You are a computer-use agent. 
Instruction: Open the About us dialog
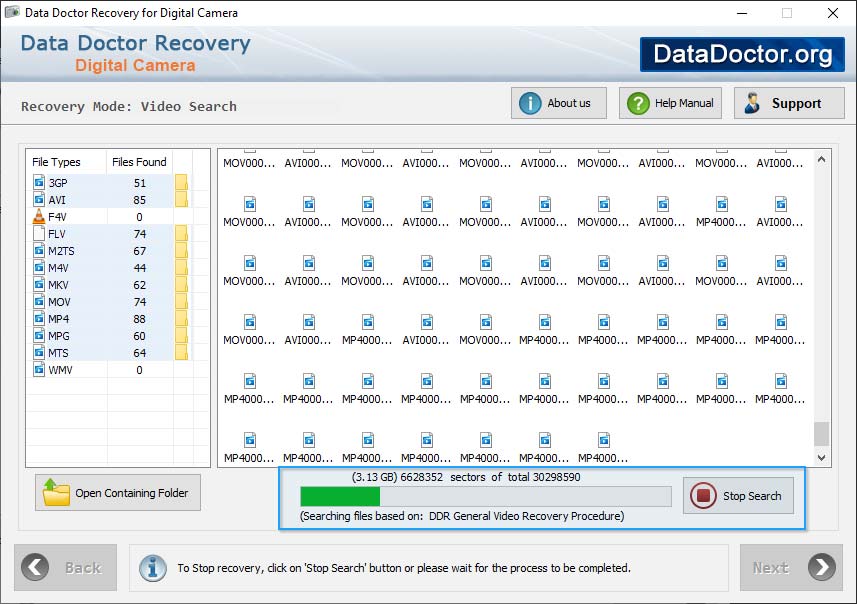(559, 103)
